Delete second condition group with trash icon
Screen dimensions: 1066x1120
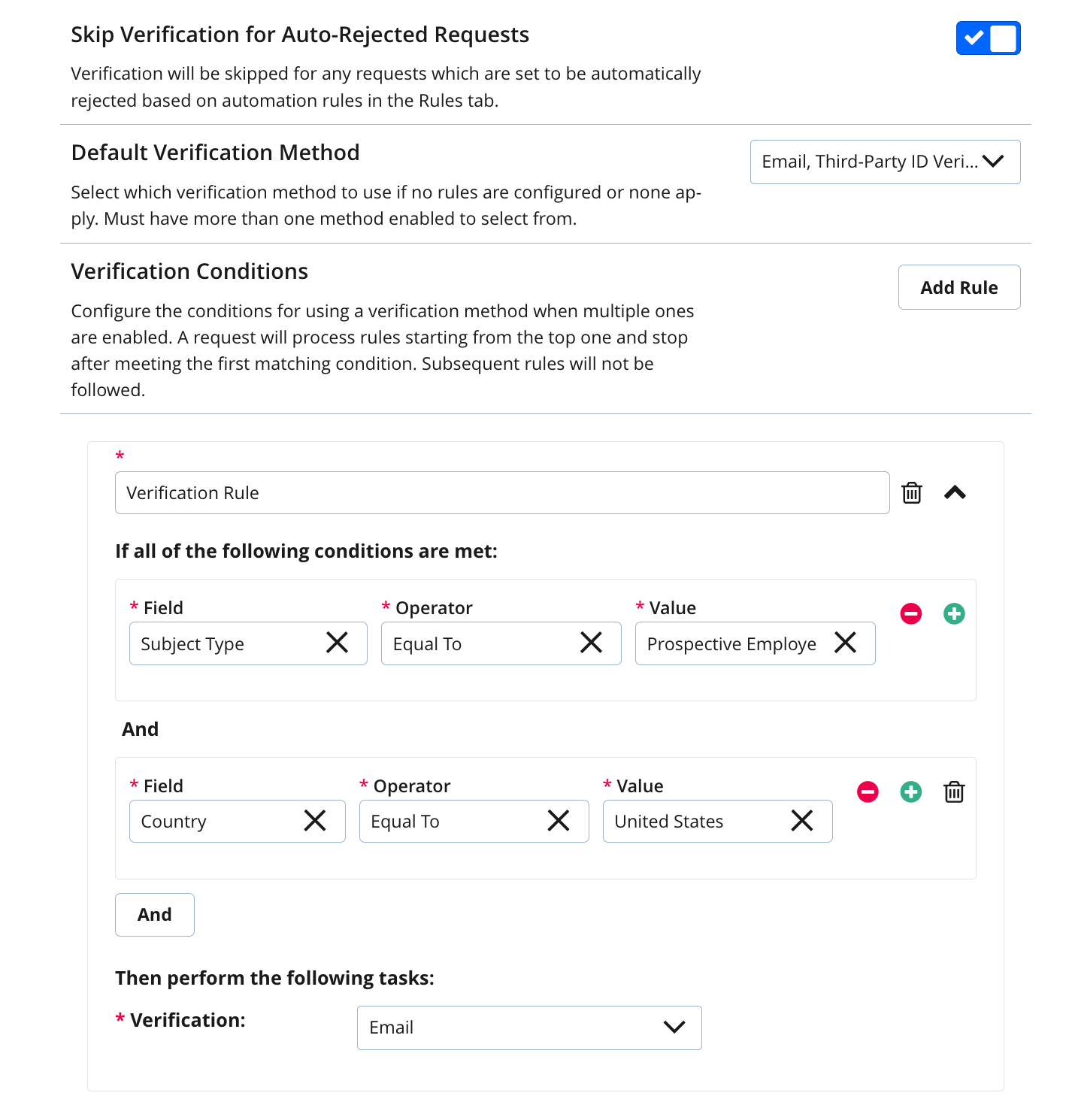click(x=952, y=792)
